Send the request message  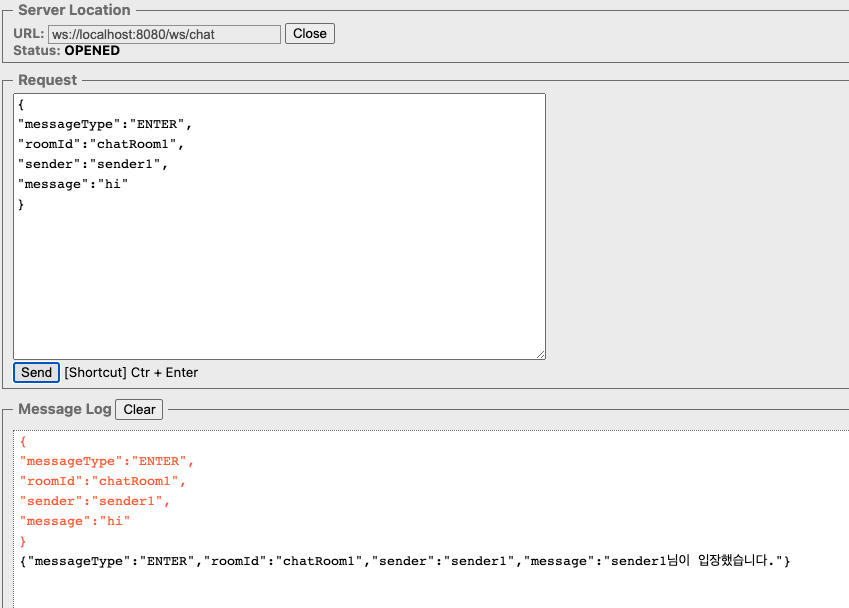pyautogui.click(x=36, y=372)
